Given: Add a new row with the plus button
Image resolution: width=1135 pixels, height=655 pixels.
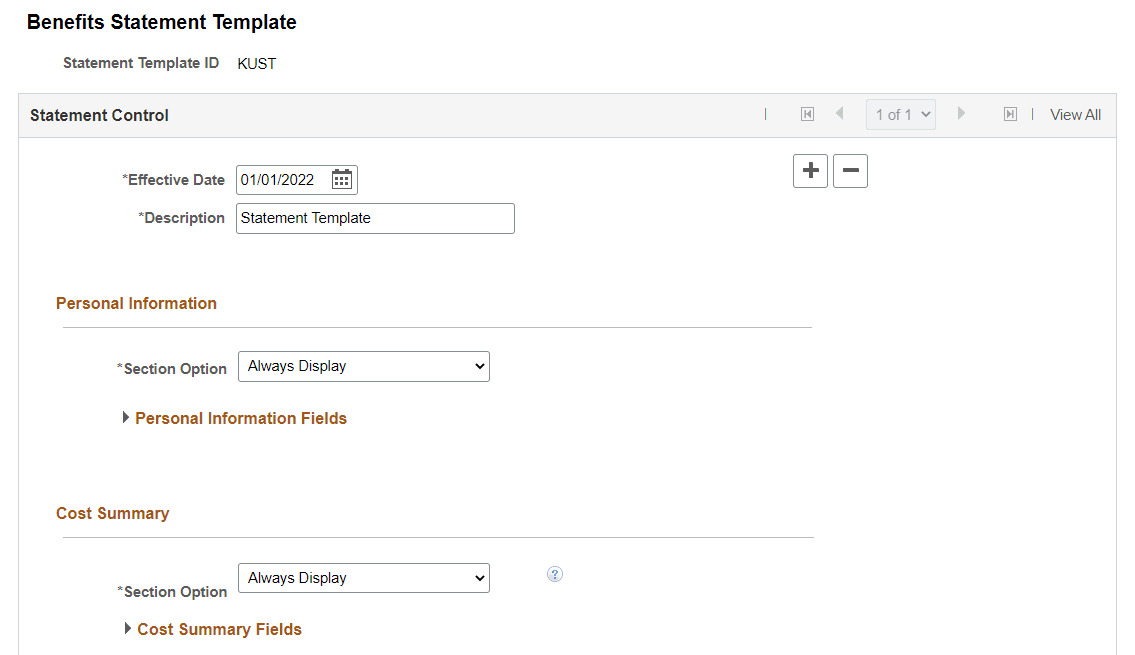Looking at the screenshot, I should point(810,171).
